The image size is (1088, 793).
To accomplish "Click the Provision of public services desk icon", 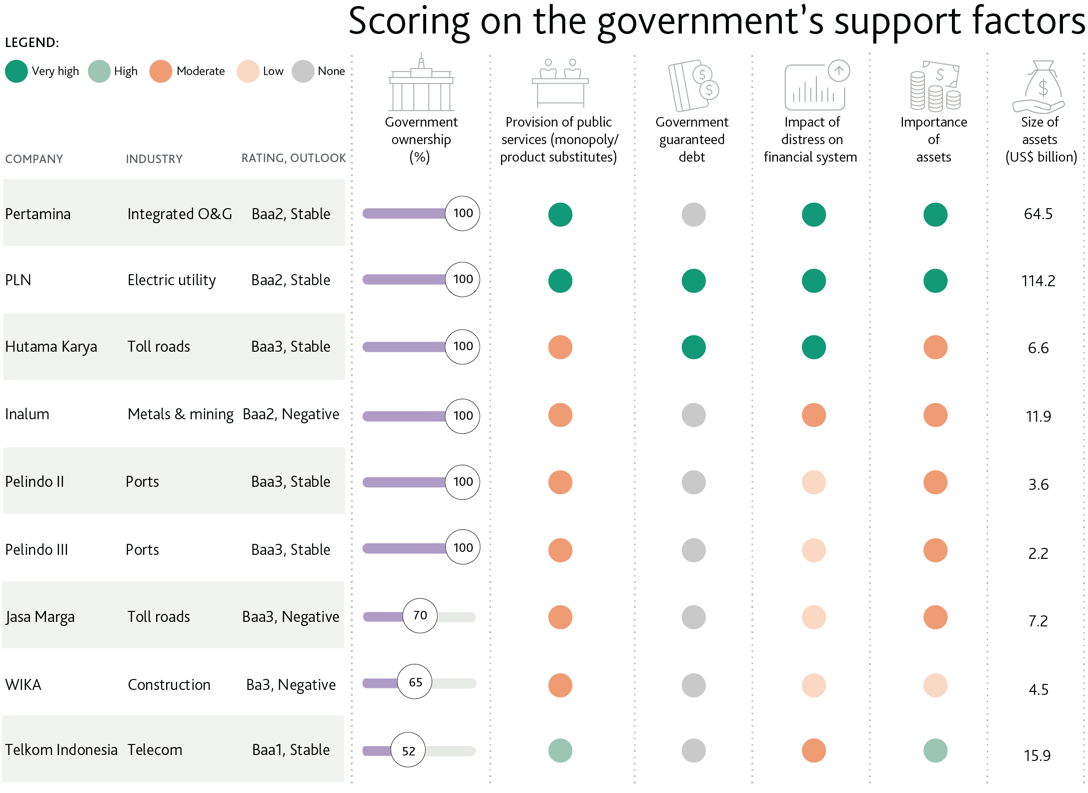I will pyautogui.click(x=560, y=84).
